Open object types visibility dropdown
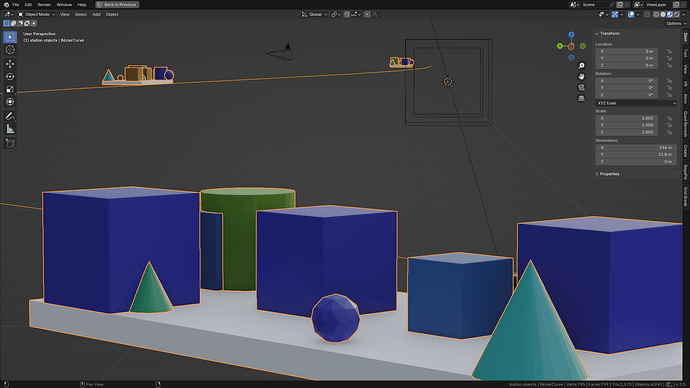 603,15
